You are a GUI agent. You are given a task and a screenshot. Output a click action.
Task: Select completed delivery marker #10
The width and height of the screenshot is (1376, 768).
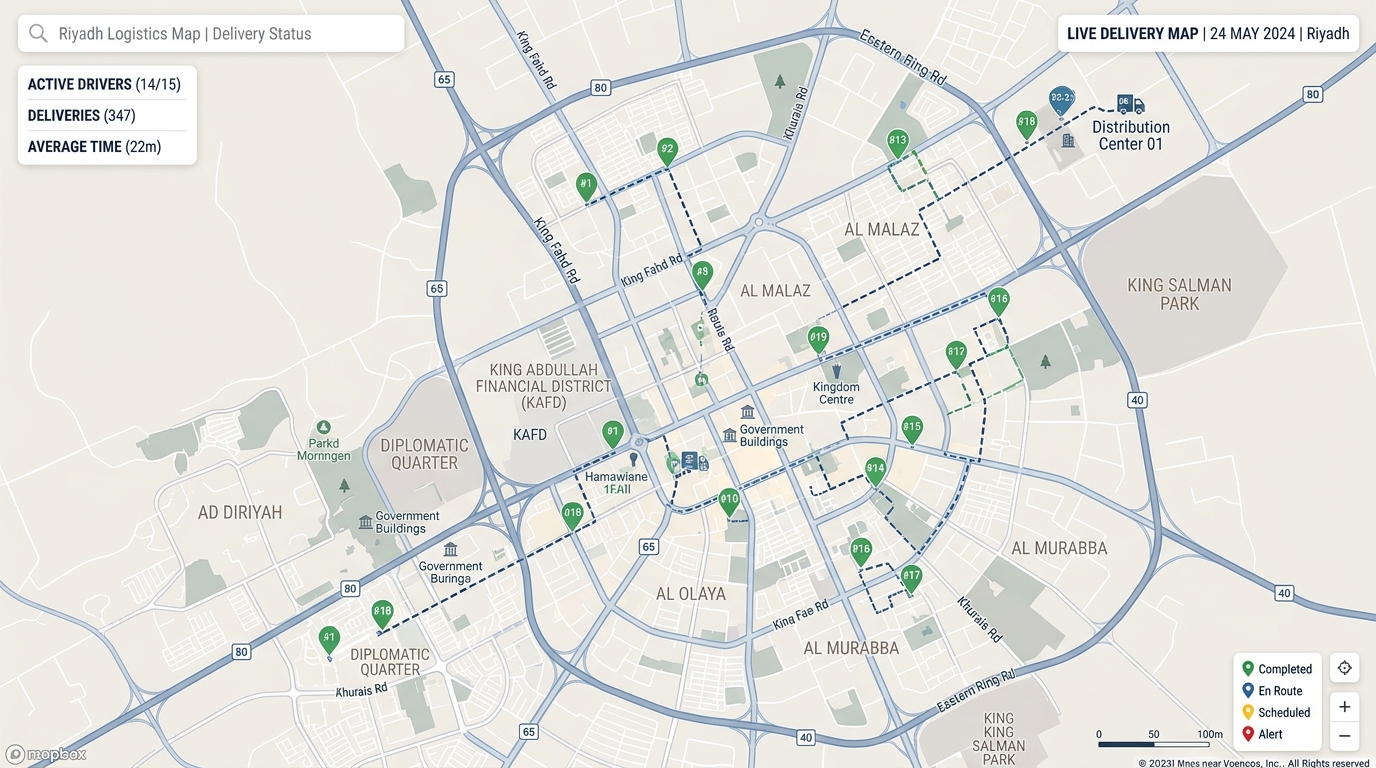(729, 501)
